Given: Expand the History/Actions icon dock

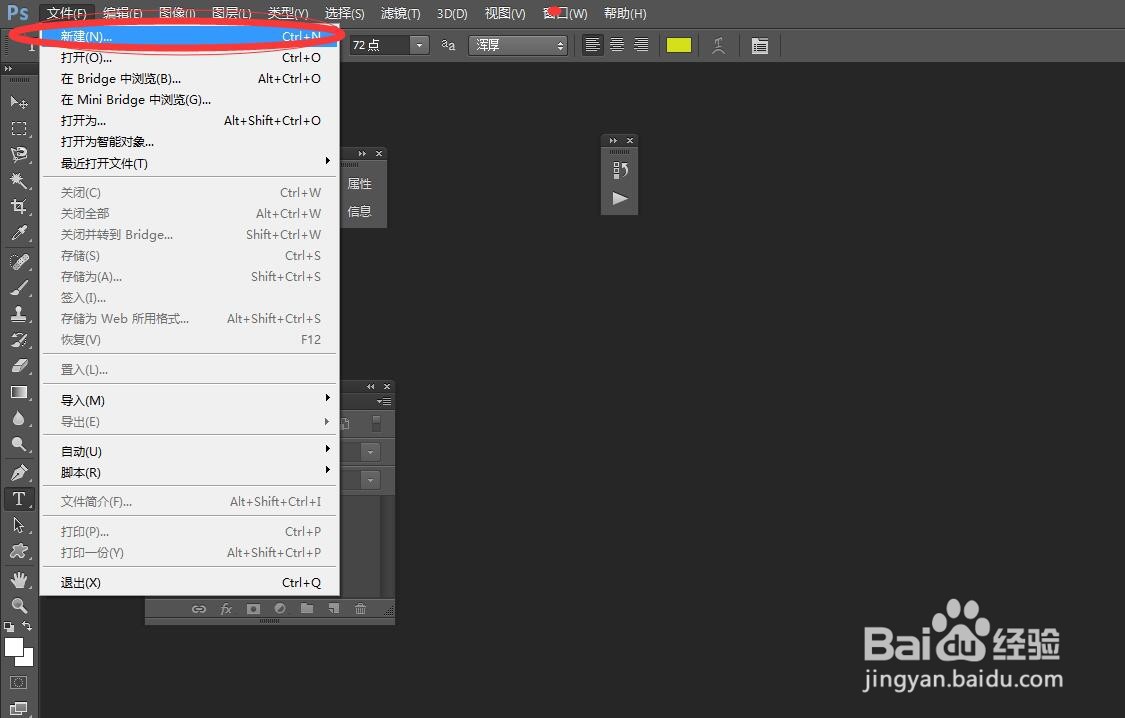Looking at the screenshot, I should point(613,141).
